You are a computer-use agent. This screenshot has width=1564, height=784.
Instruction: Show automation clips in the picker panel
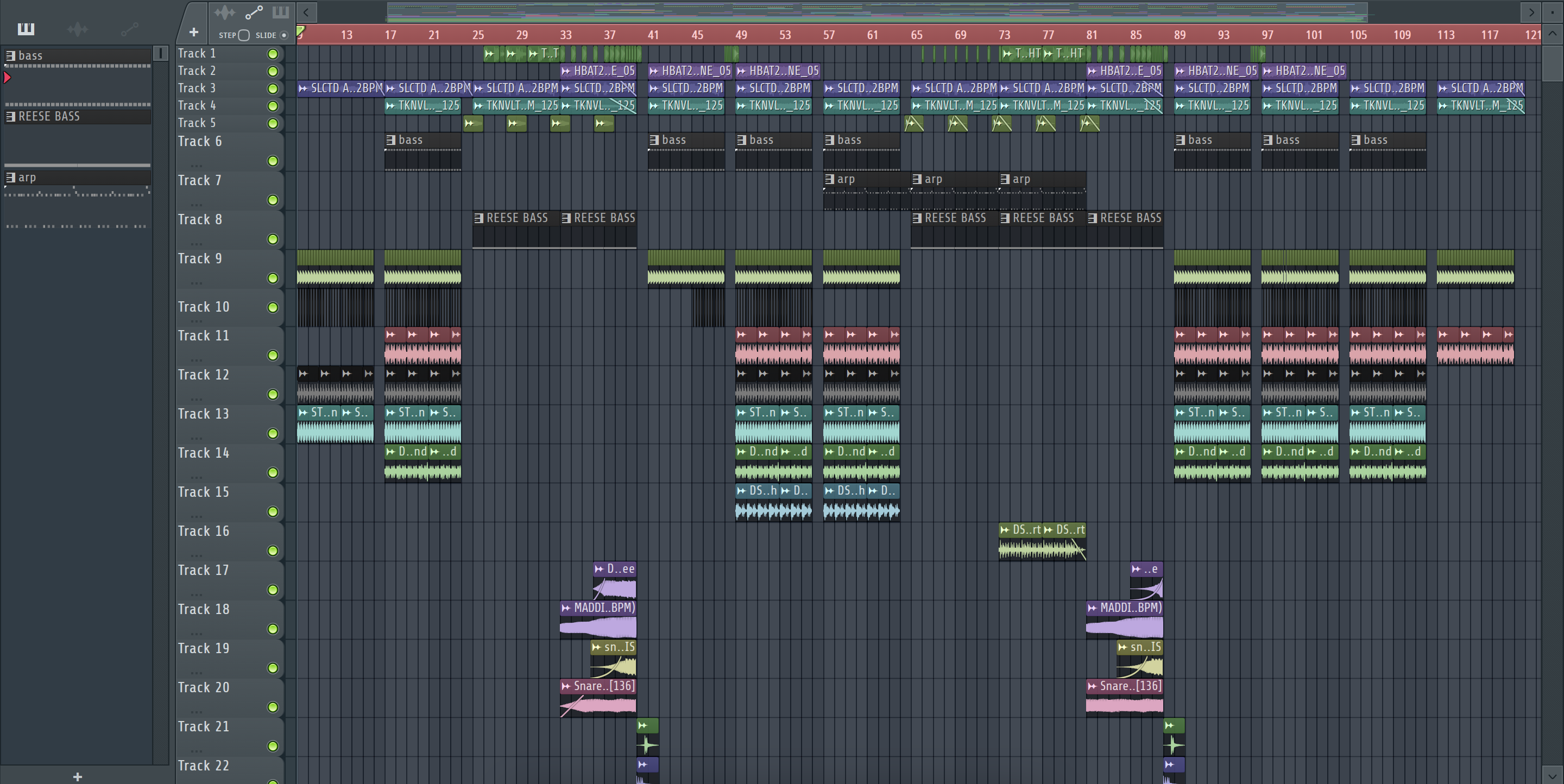click(129, 29)
